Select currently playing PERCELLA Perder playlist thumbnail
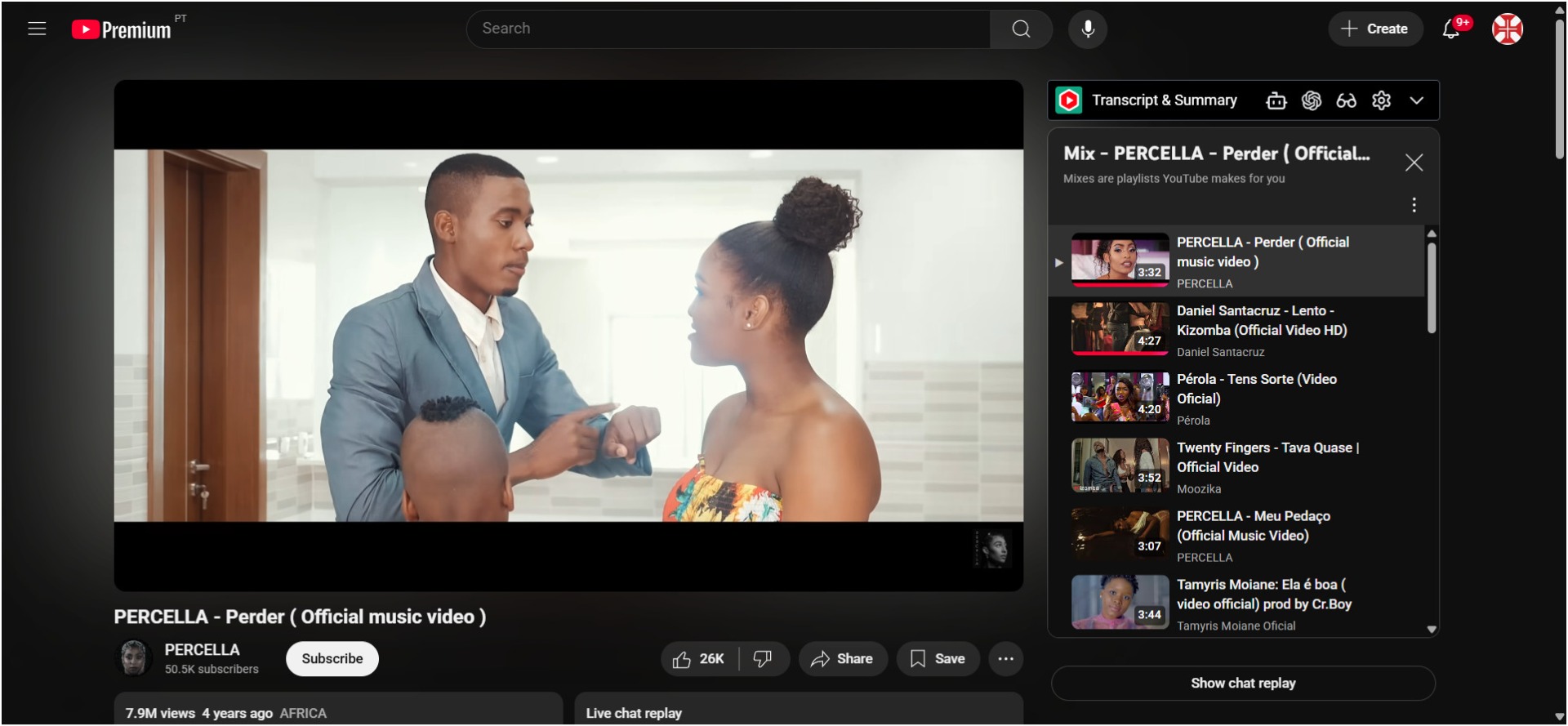1568x726 pixels. point(1120,260)
